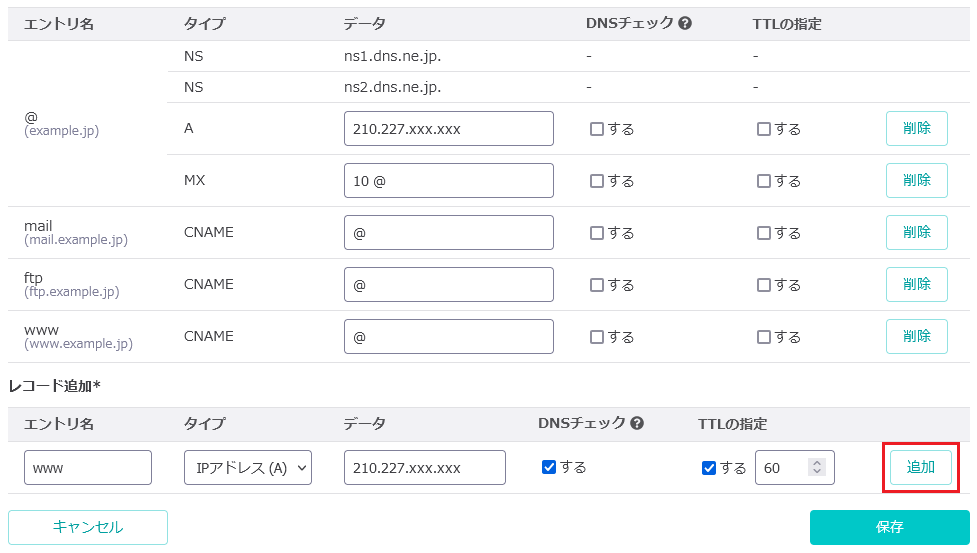
Task: Delete the ftp CNAME record
Action: tap(917, 285)
